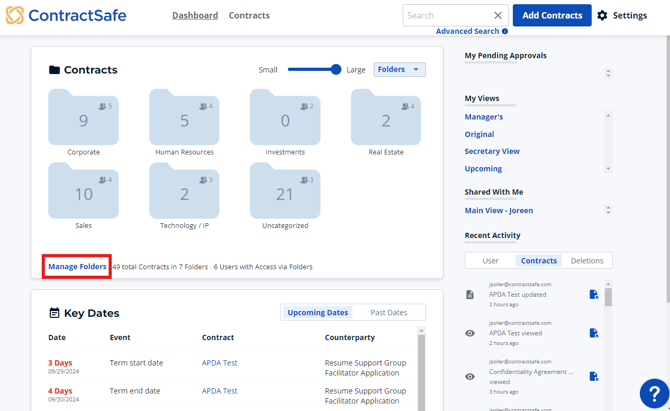Open the Corporate folder icon

click(83, 118)
